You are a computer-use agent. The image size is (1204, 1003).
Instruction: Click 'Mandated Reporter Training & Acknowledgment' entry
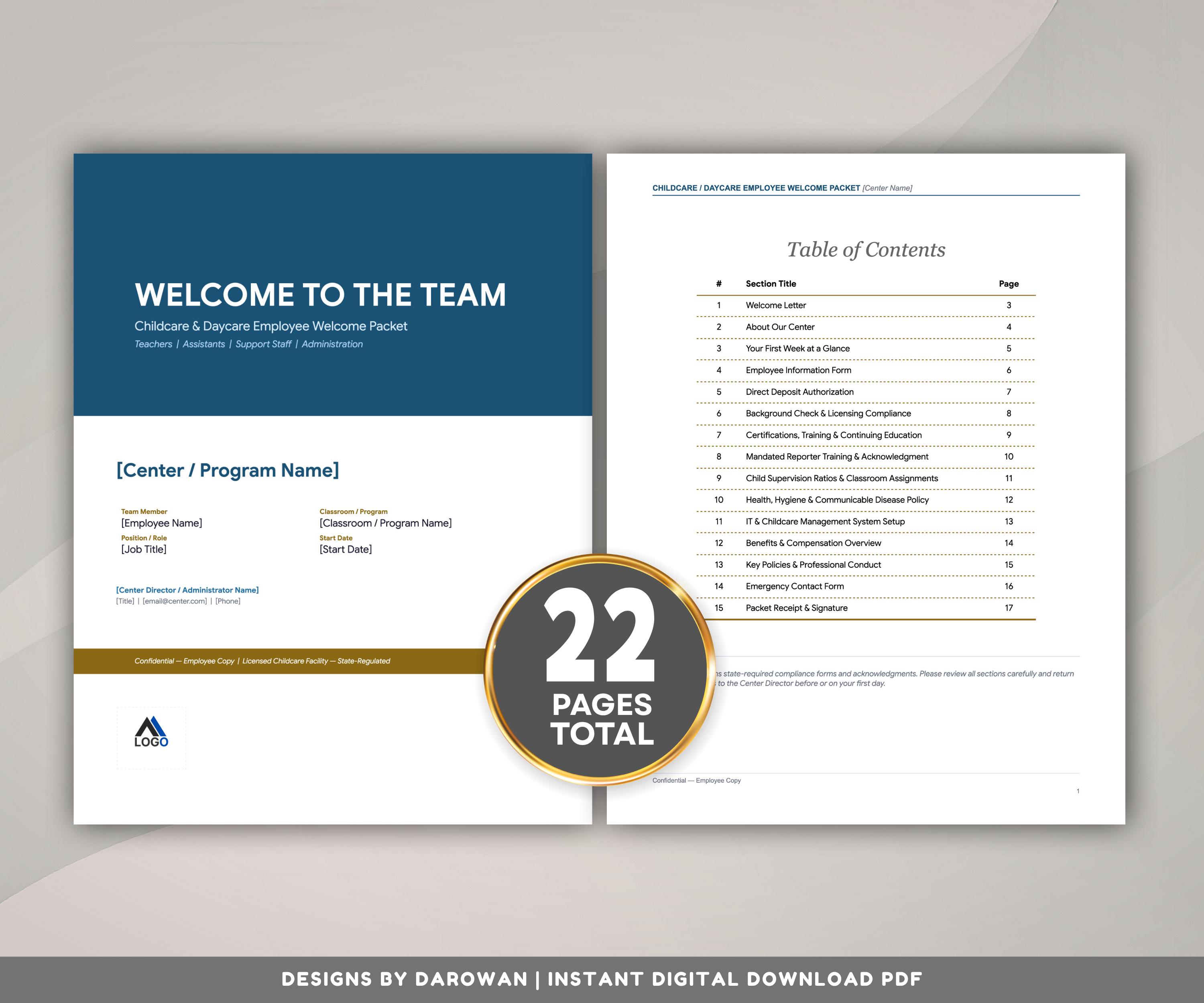836,457
